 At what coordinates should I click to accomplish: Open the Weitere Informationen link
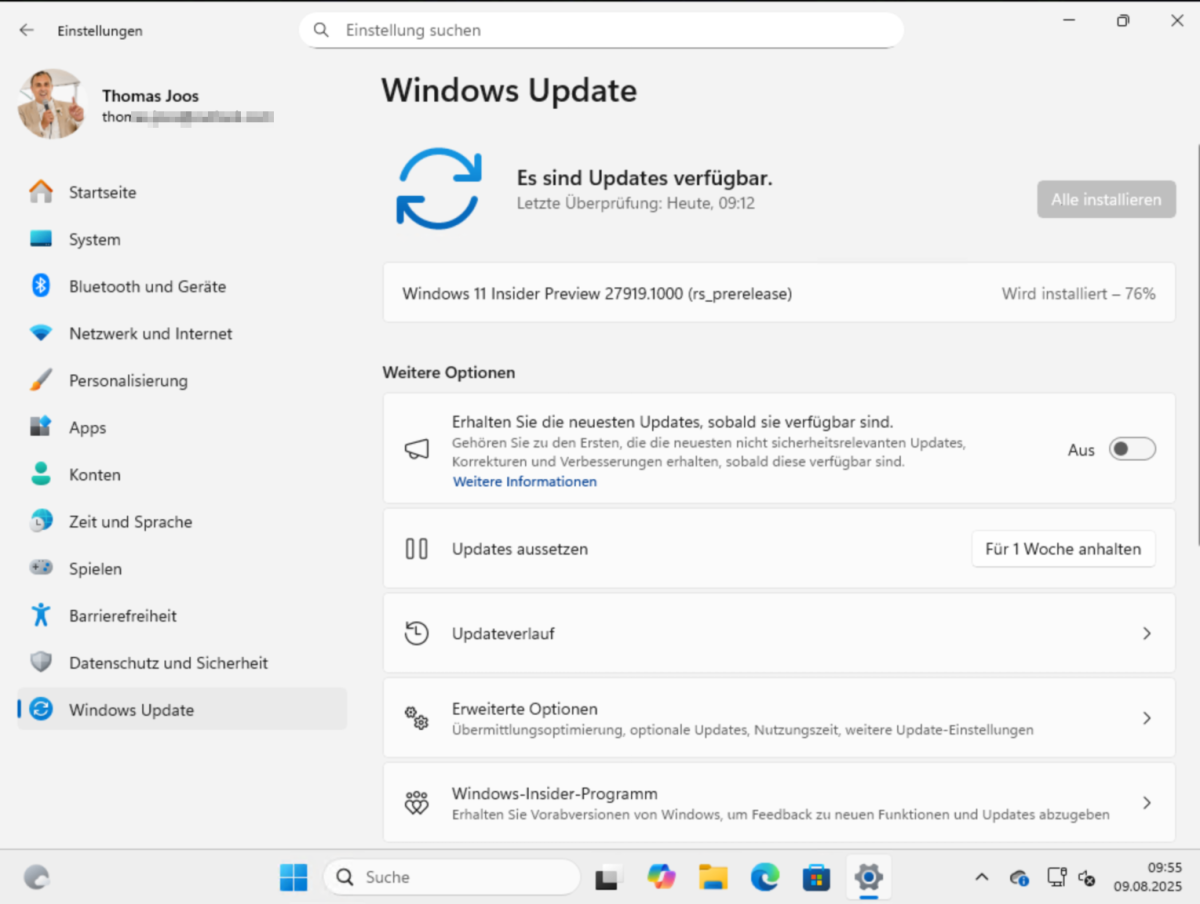point(524,481)
